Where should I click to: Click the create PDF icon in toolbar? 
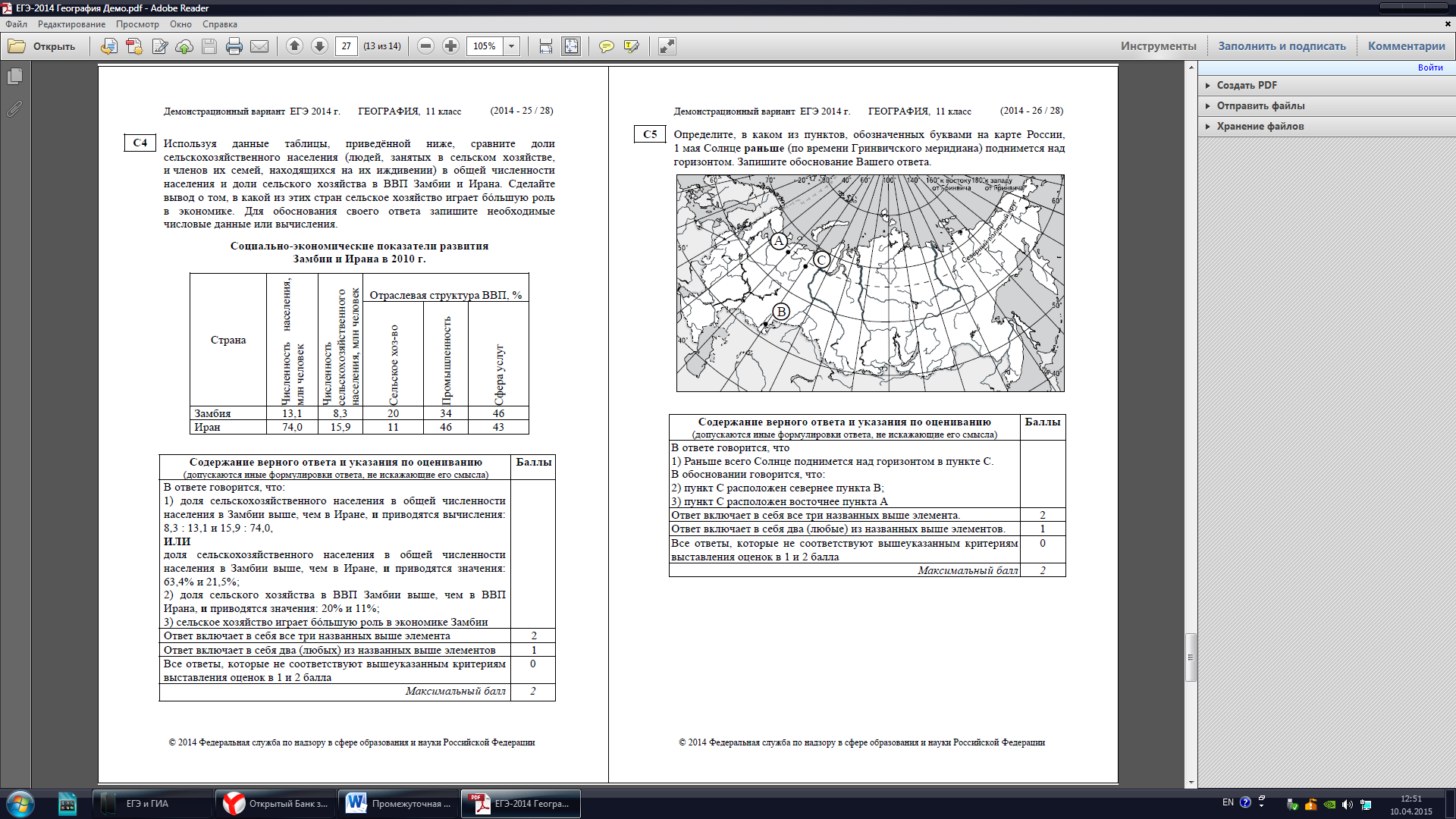(x=134, y=46)
